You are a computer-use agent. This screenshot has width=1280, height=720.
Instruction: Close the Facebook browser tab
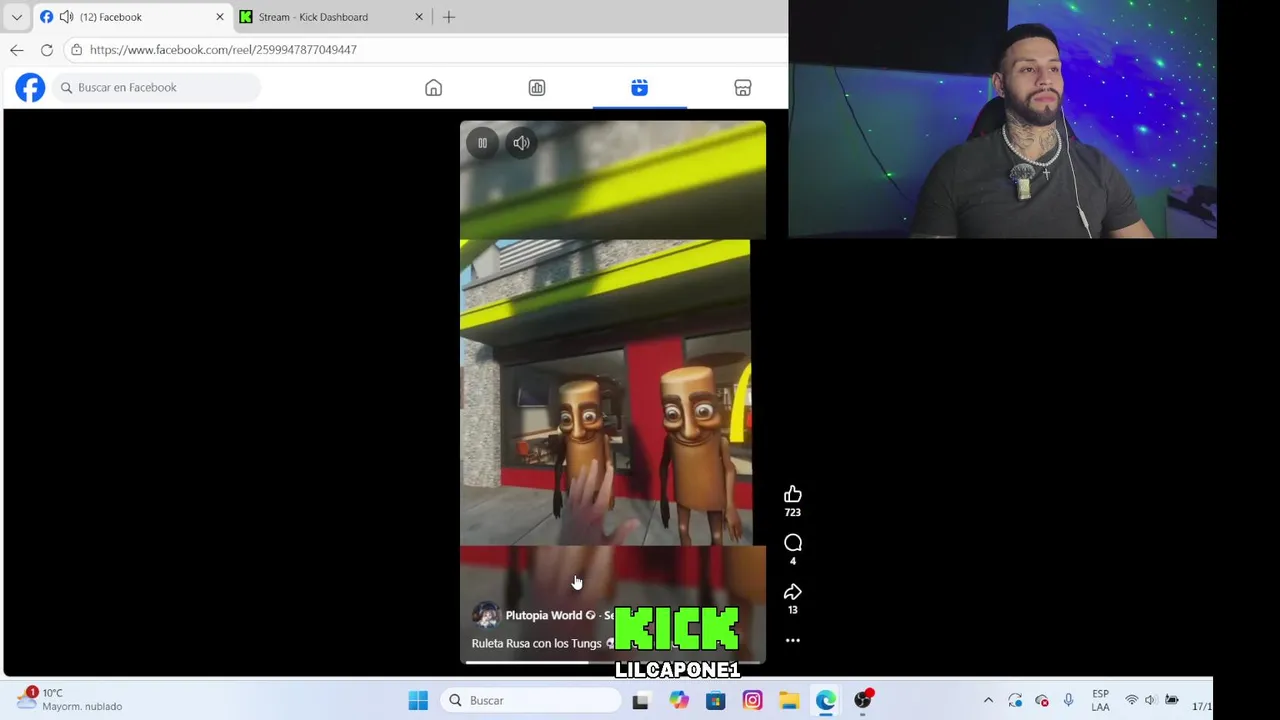click(x=220, y=17)
